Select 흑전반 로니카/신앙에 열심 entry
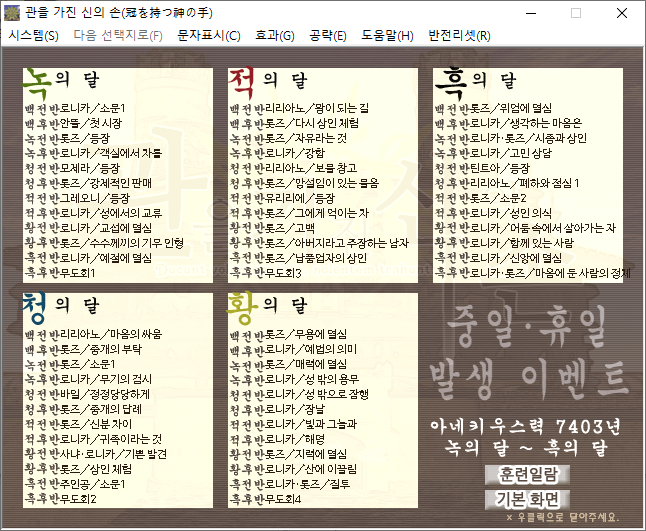Screen dimensions: 646x531 [x=499, y=258]
